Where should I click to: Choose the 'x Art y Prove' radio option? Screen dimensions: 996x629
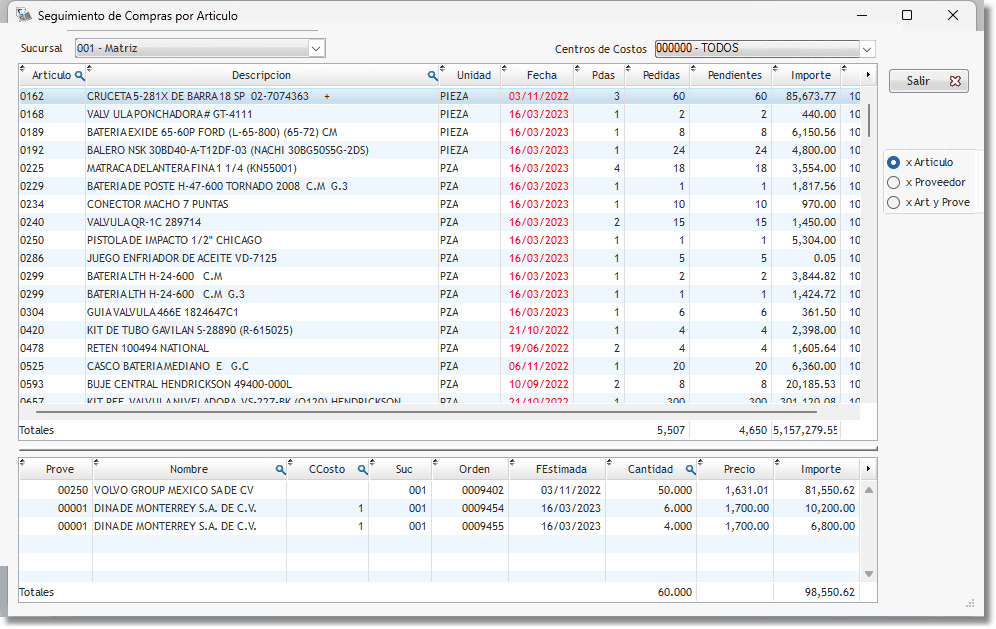[x=893, y=202]
